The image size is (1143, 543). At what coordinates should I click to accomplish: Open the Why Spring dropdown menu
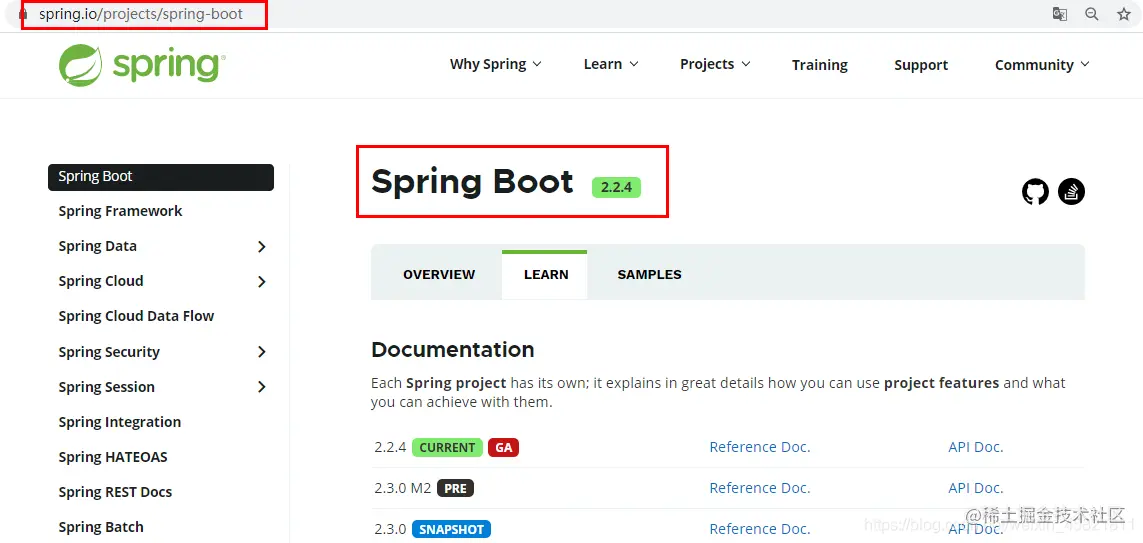[x=496, y=64]
